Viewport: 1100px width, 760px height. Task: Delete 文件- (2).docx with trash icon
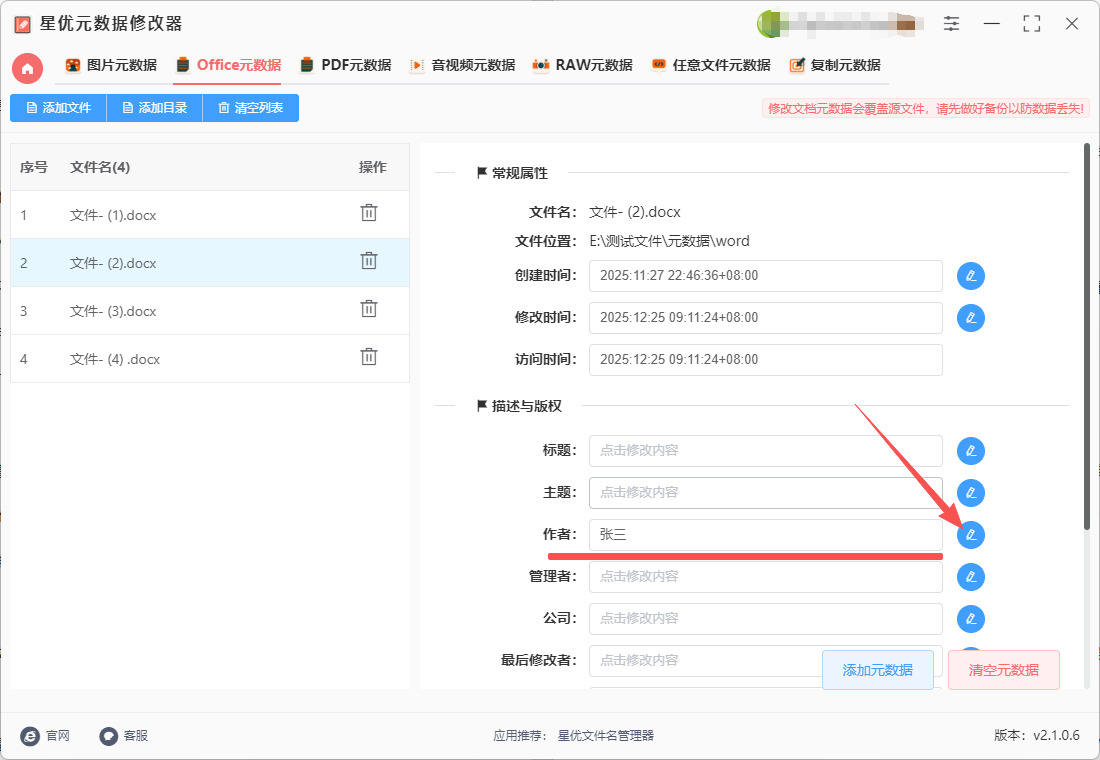tap(369, 261)
